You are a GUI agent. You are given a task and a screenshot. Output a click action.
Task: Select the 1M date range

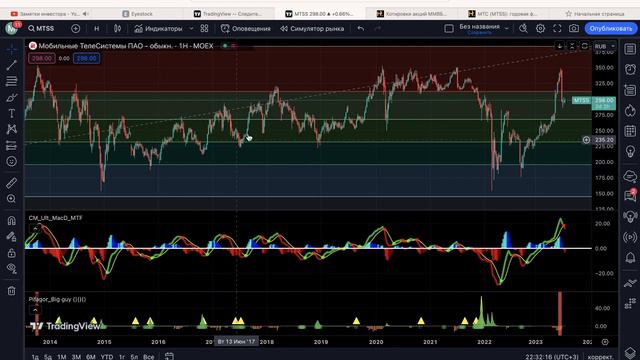(62, 357)
